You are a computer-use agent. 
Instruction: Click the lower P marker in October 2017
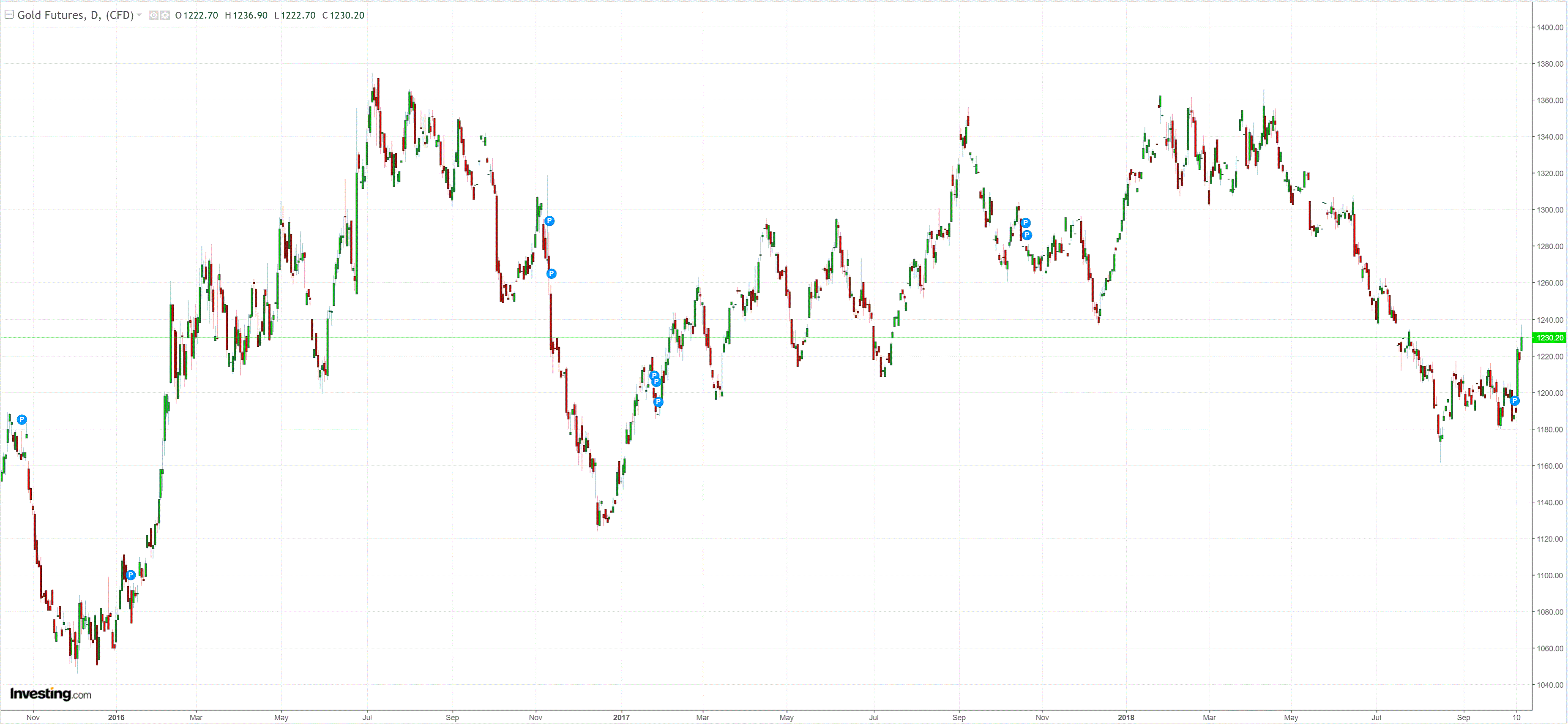click(1027, 235)
